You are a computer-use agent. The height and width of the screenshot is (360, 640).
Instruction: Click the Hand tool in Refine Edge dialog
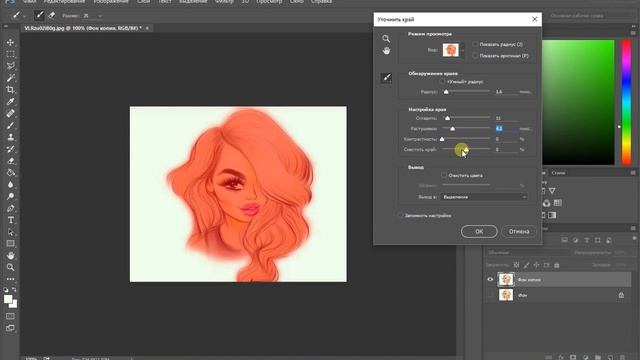coord(386,51)
